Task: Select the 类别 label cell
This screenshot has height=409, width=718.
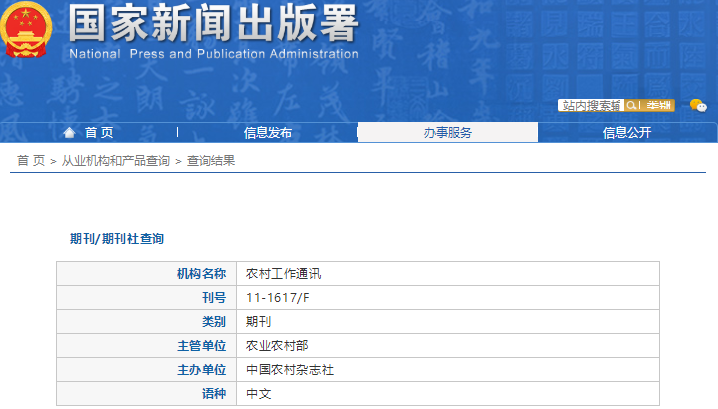Action: pyautogui.click(x=147, y=322)
